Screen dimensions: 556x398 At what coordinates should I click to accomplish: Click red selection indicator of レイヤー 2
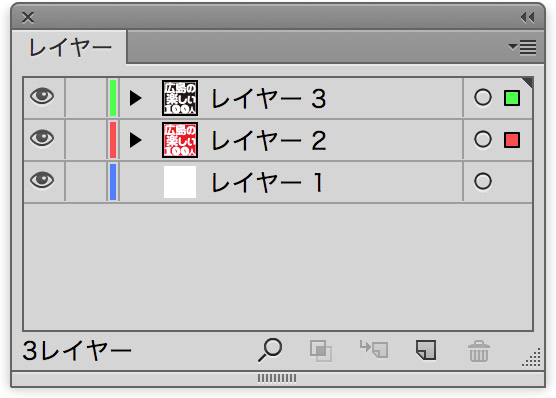point(512,140)
